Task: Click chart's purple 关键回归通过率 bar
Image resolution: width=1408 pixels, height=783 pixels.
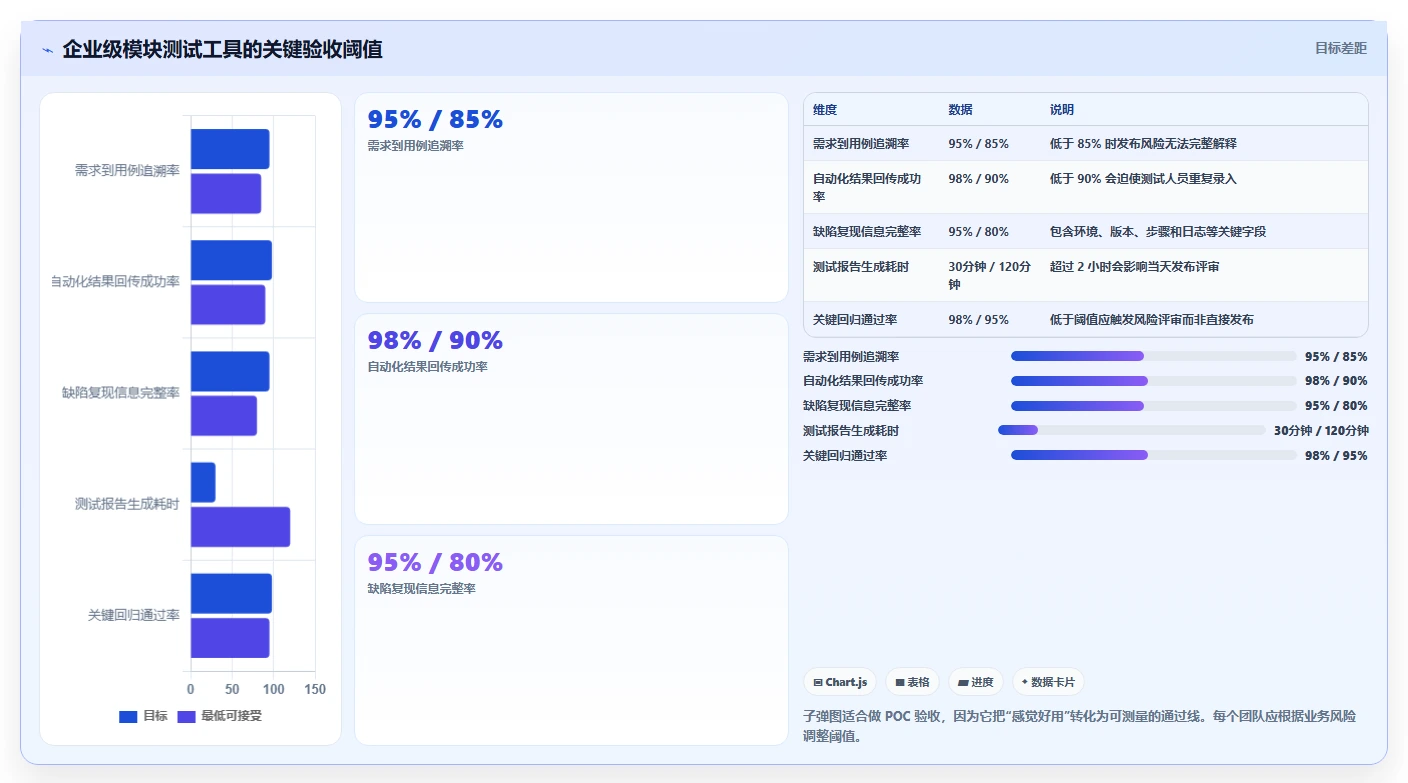Action: point(230,638)
